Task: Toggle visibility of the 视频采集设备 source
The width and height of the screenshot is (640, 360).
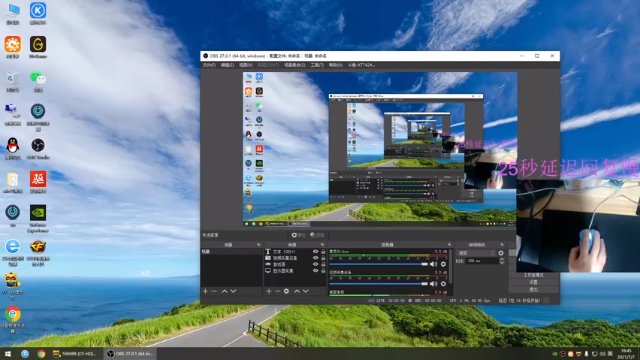Action: pyautogui.click(x=316, y=258)
